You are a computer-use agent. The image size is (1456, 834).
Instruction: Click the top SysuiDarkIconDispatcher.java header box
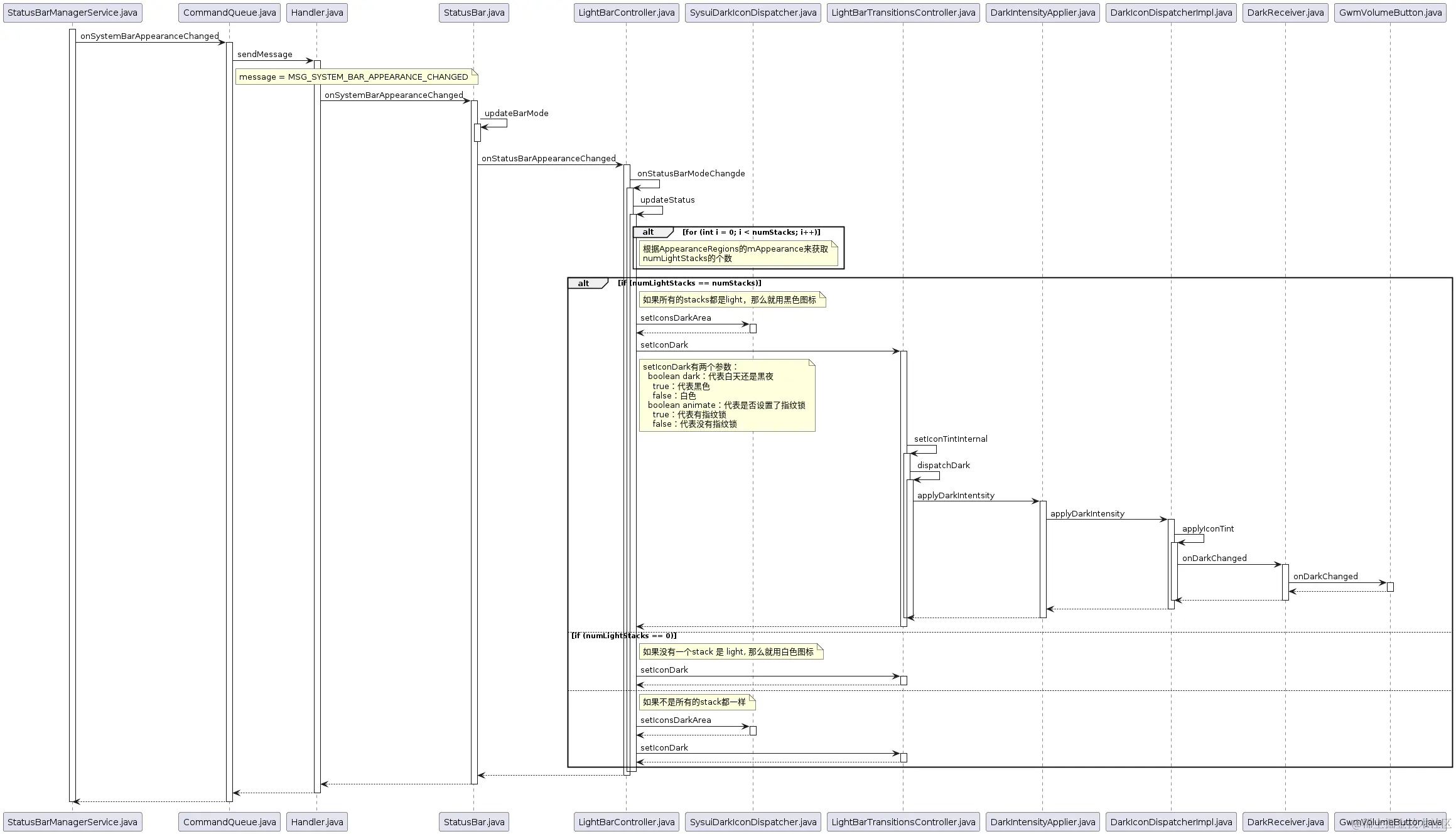coord(753,13)
